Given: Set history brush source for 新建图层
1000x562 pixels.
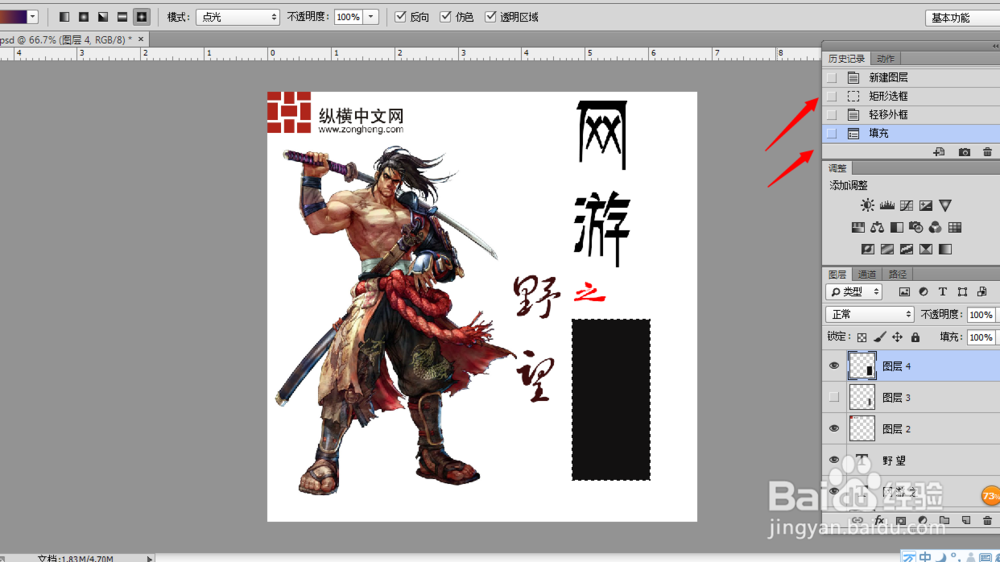Looking at the screenshot, I should point(832,78).
